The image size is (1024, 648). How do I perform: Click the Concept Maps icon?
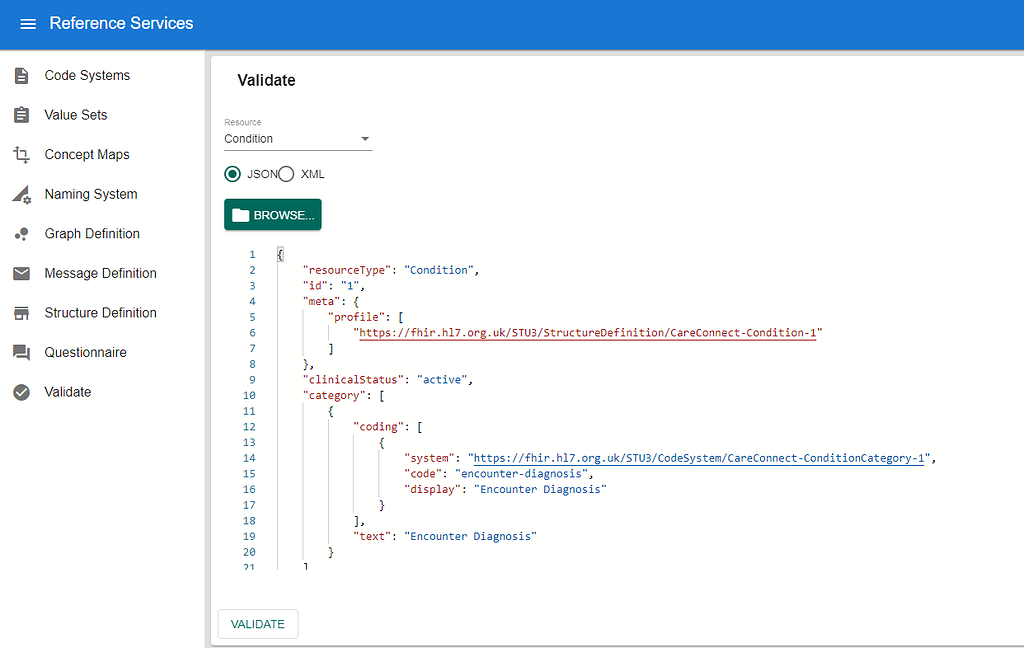click(x=21, y=154)
